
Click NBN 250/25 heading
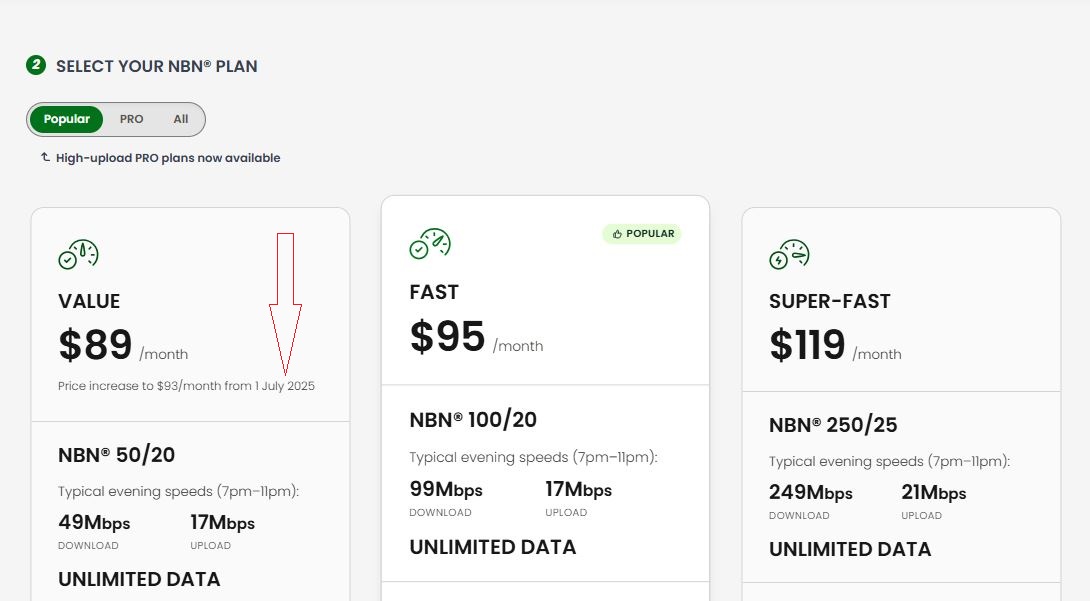point(833,425)
